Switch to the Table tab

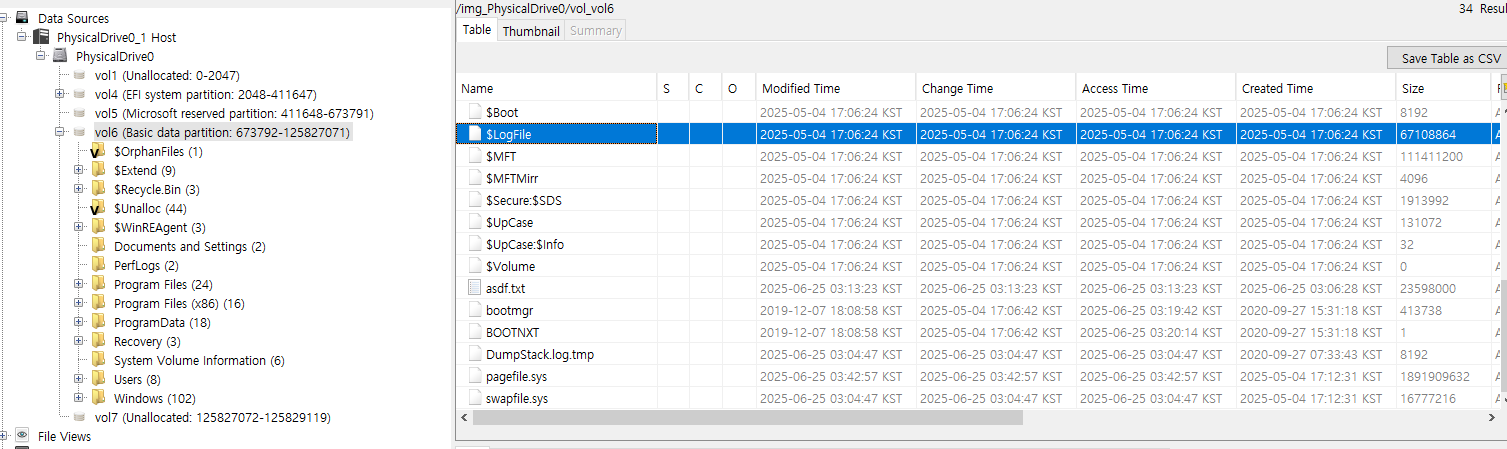click(x=477, y=30)
